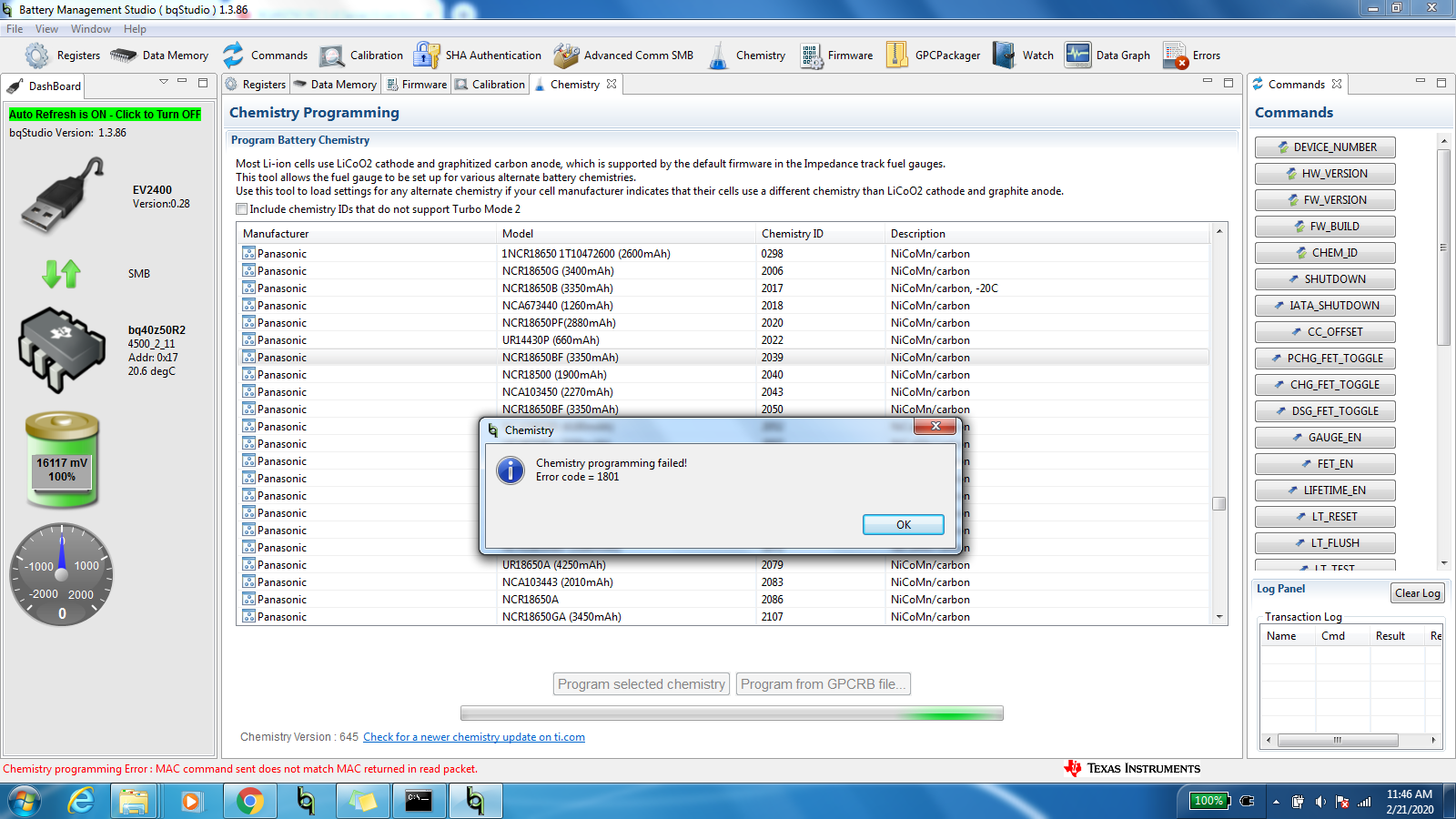Click Program from GPCRB file button

pyautogui.click(x=824, y=684)
